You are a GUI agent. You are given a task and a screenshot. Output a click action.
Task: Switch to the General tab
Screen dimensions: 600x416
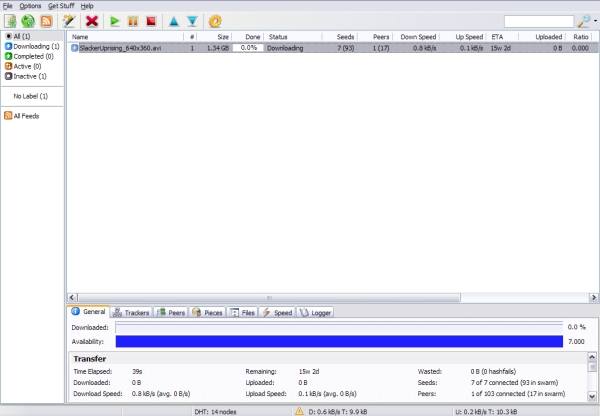coord(88,312)
